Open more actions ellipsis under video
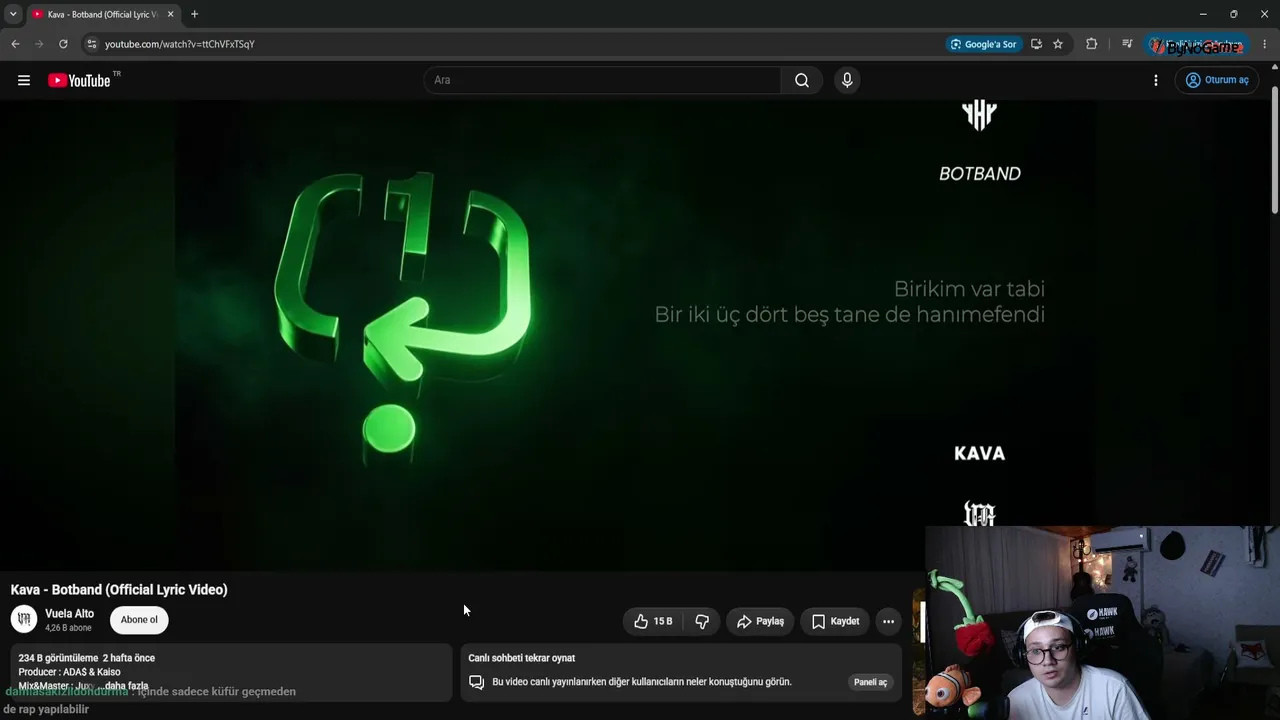 point(888,621)
